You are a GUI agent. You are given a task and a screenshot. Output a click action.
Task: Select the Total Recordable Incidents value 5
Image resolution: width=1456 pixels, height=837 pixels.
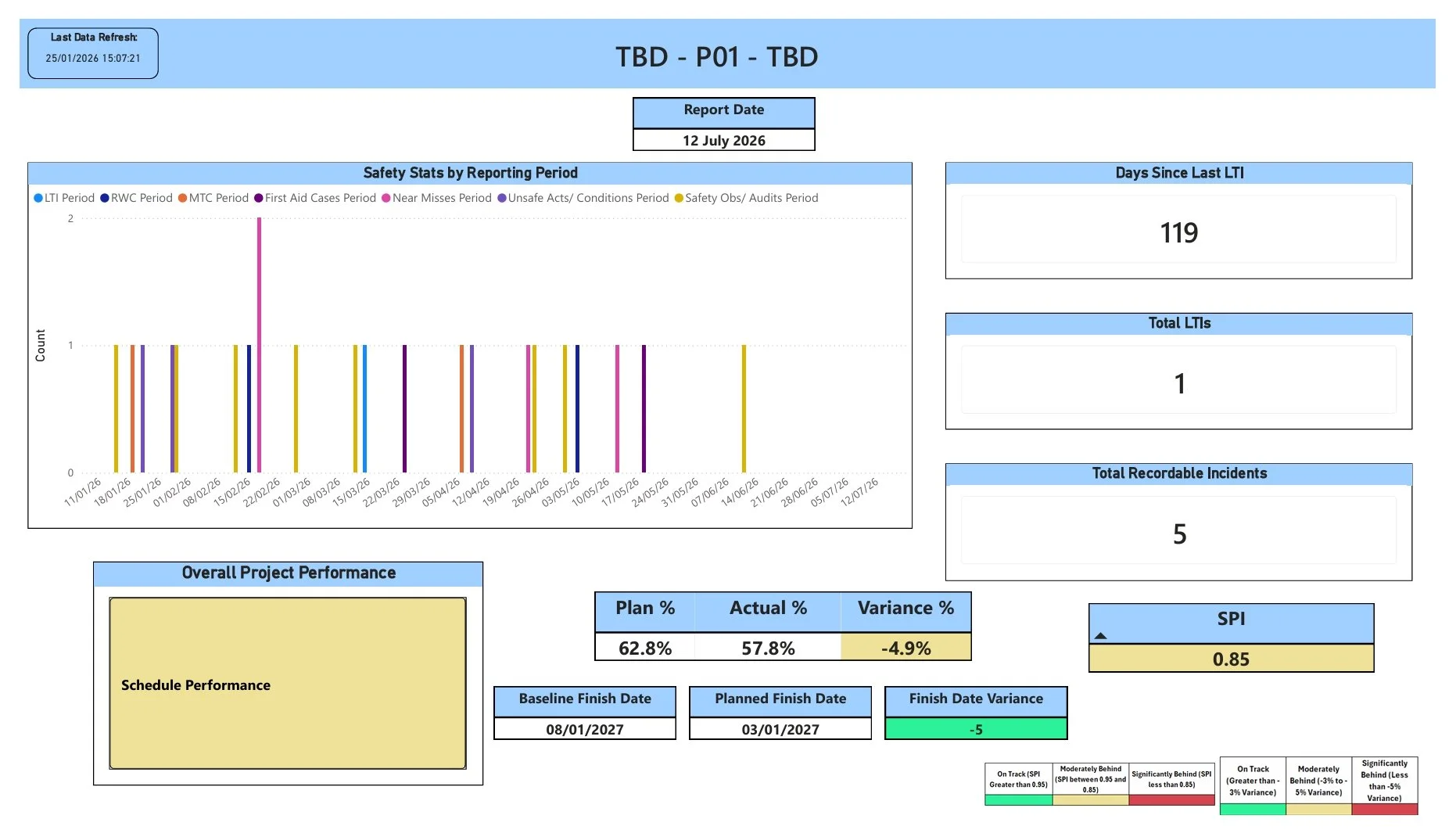coord(1178,533)
